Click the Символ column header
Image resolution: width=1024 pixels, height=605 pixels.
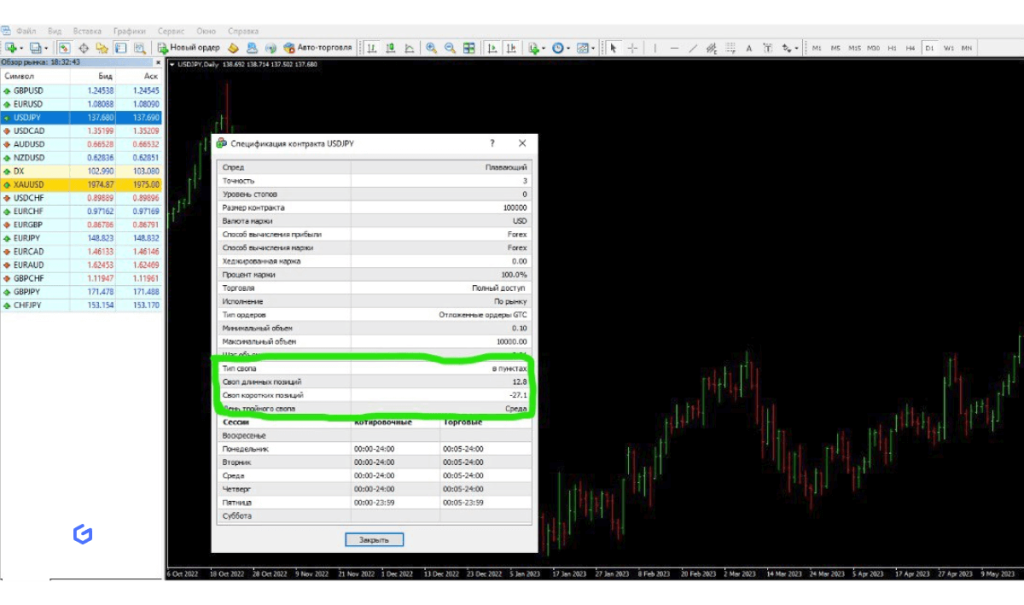click(x=35, y=76)
